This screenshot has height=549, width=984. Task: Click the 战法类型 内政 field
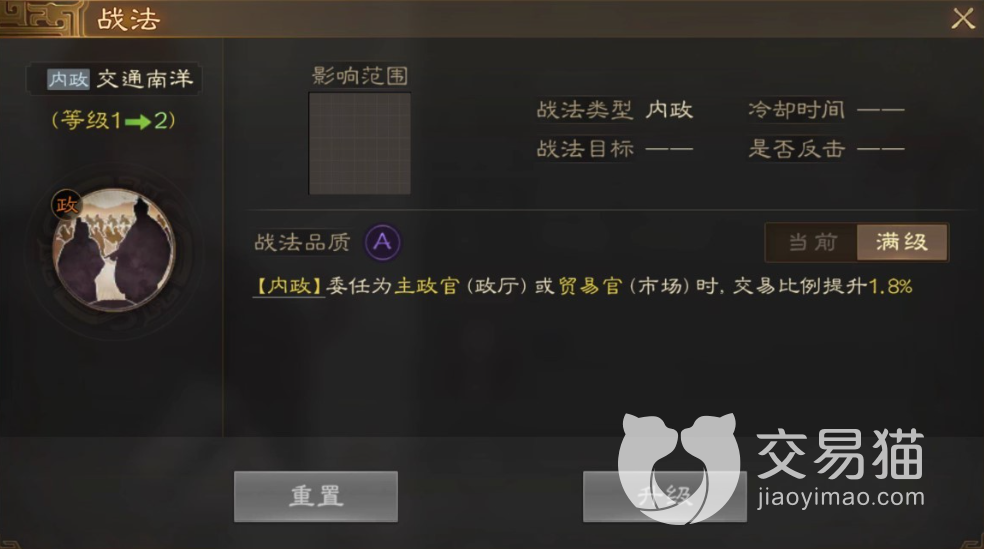tap(614, 110)
